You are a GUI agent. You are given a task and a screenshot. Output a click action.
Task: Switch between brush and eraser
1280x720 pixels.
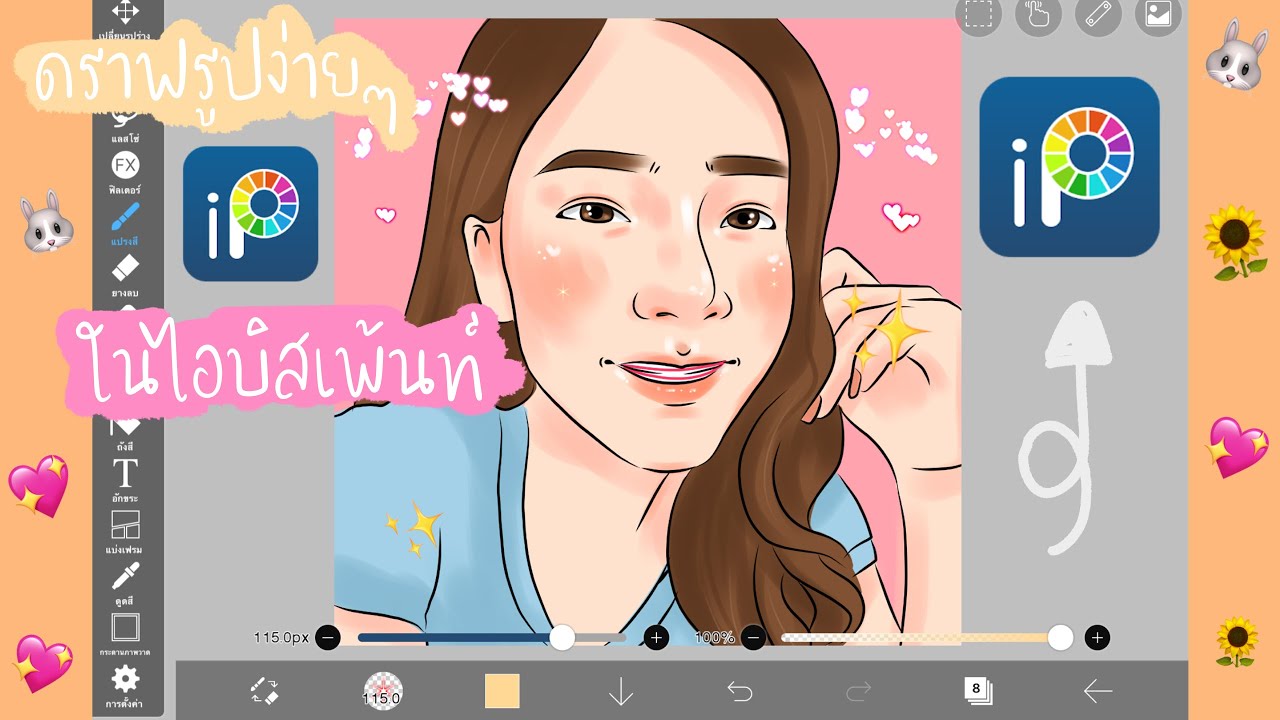tap(264, 691)
